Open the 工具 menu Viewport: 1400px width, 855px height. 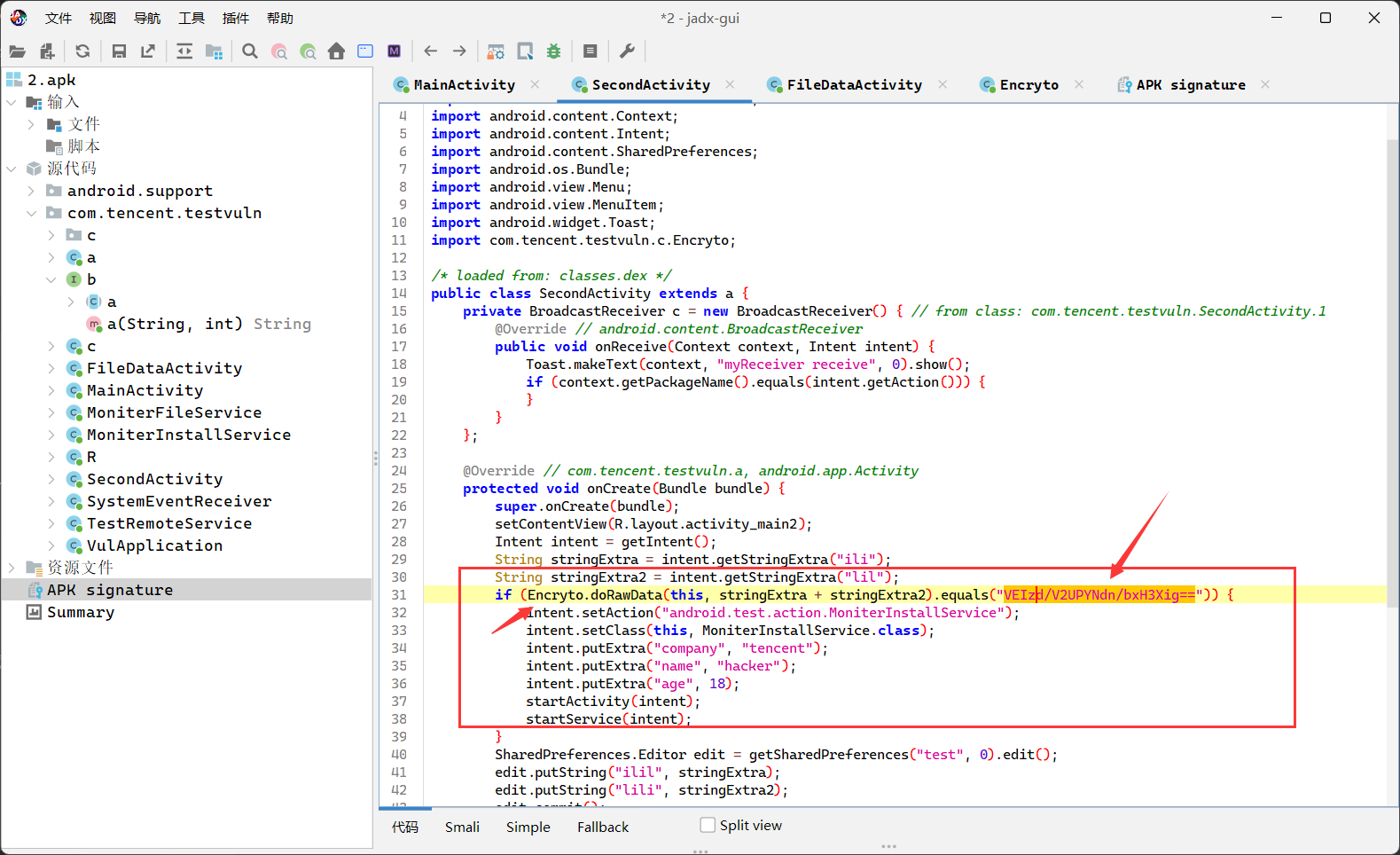pyautogui.click(x=192, y=18)
